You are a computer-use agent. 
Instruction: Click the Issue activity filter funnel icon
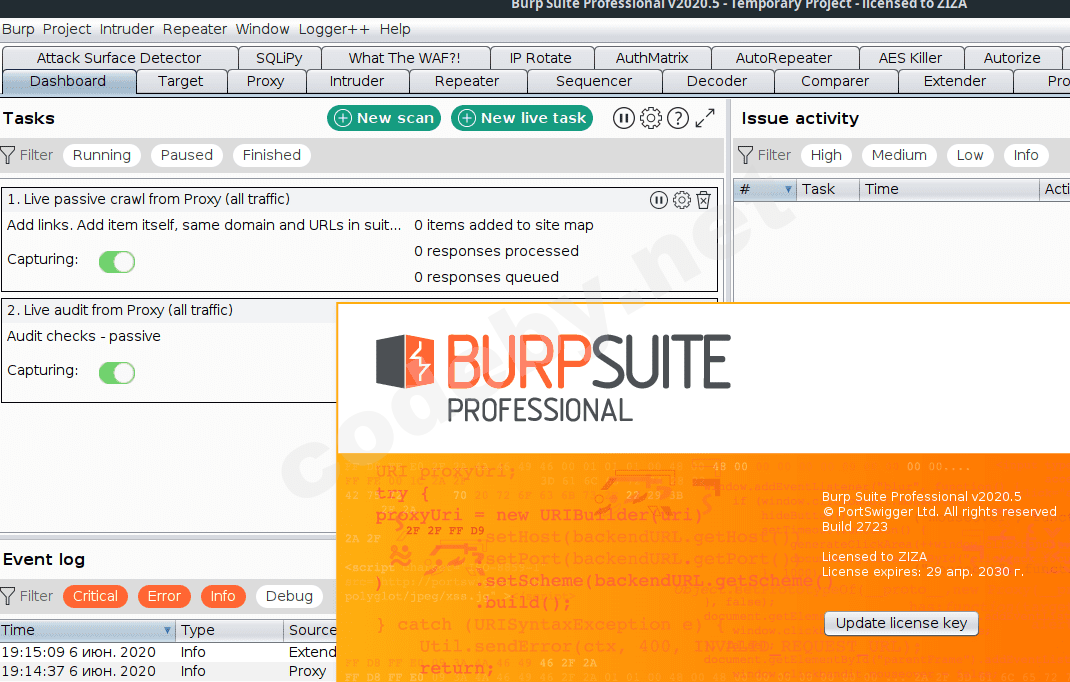[746, 155]
